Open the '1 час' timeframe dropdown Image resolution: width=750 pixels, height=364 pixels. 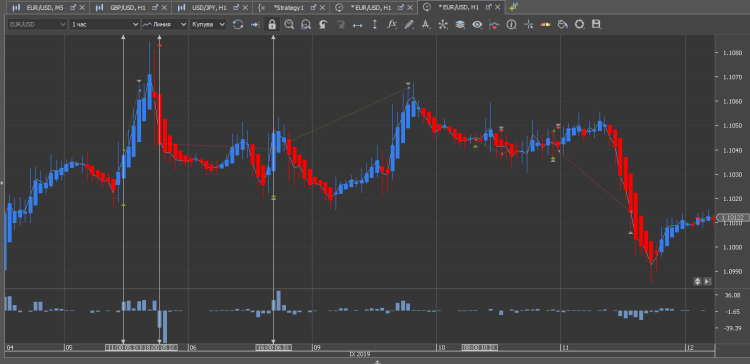coord(104,24)
